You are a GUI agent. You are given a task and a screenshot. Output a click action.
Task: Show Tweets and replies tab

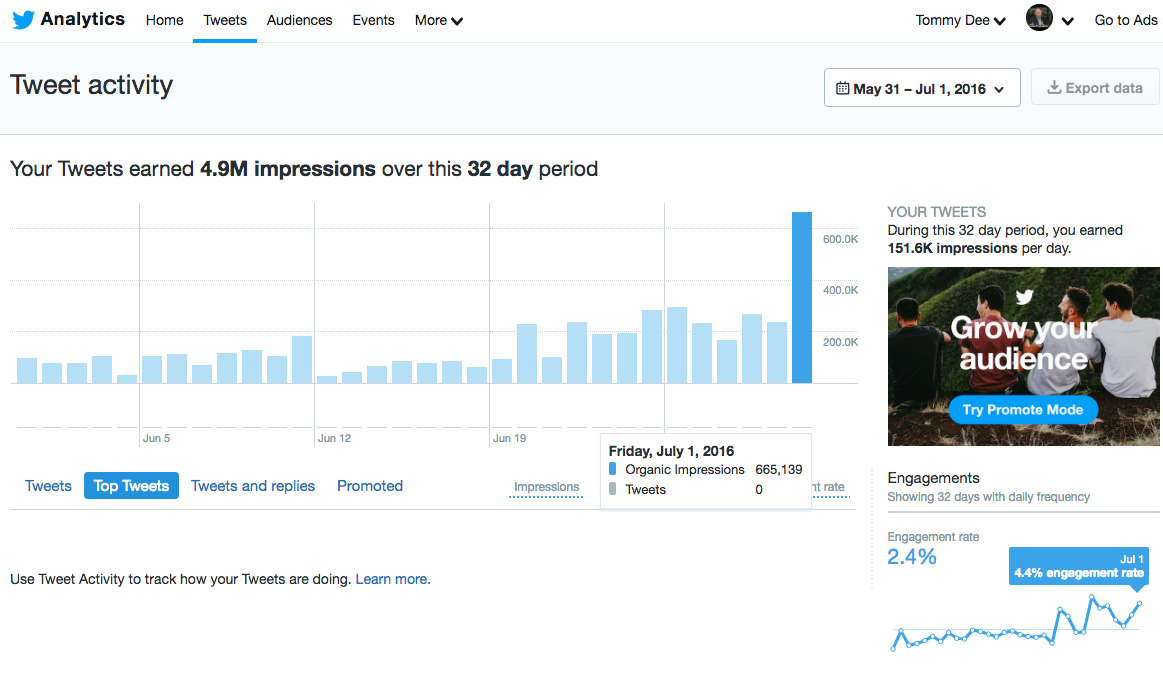tap(253, 486)
